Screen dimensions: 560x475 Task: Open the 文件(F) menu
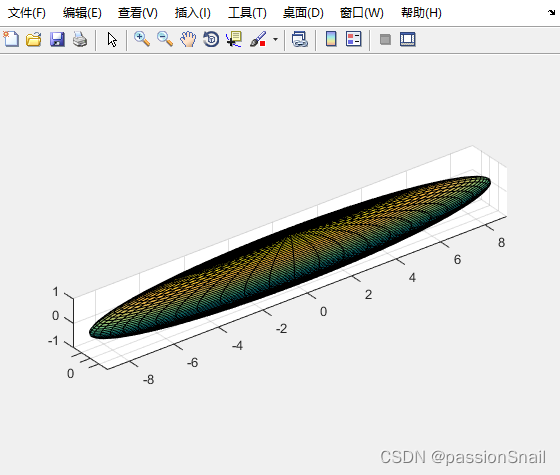point(27,13)
